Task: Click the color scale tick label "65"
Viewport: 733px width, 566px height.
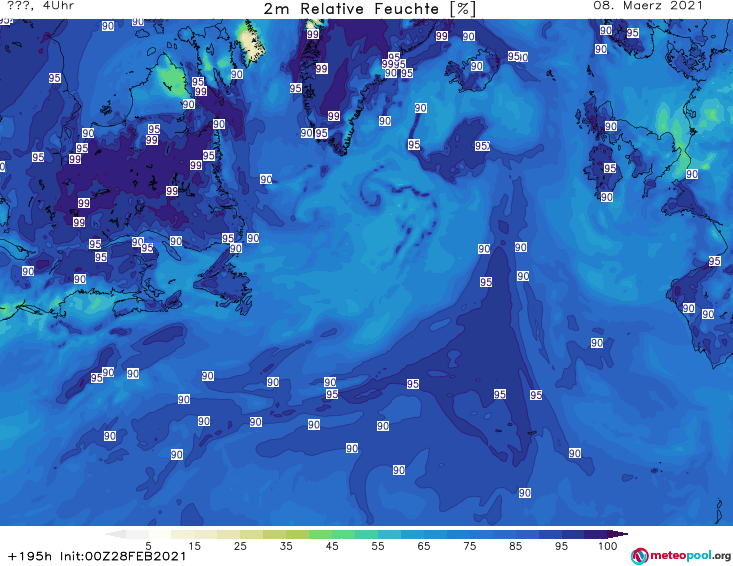Action: [424, 546]
